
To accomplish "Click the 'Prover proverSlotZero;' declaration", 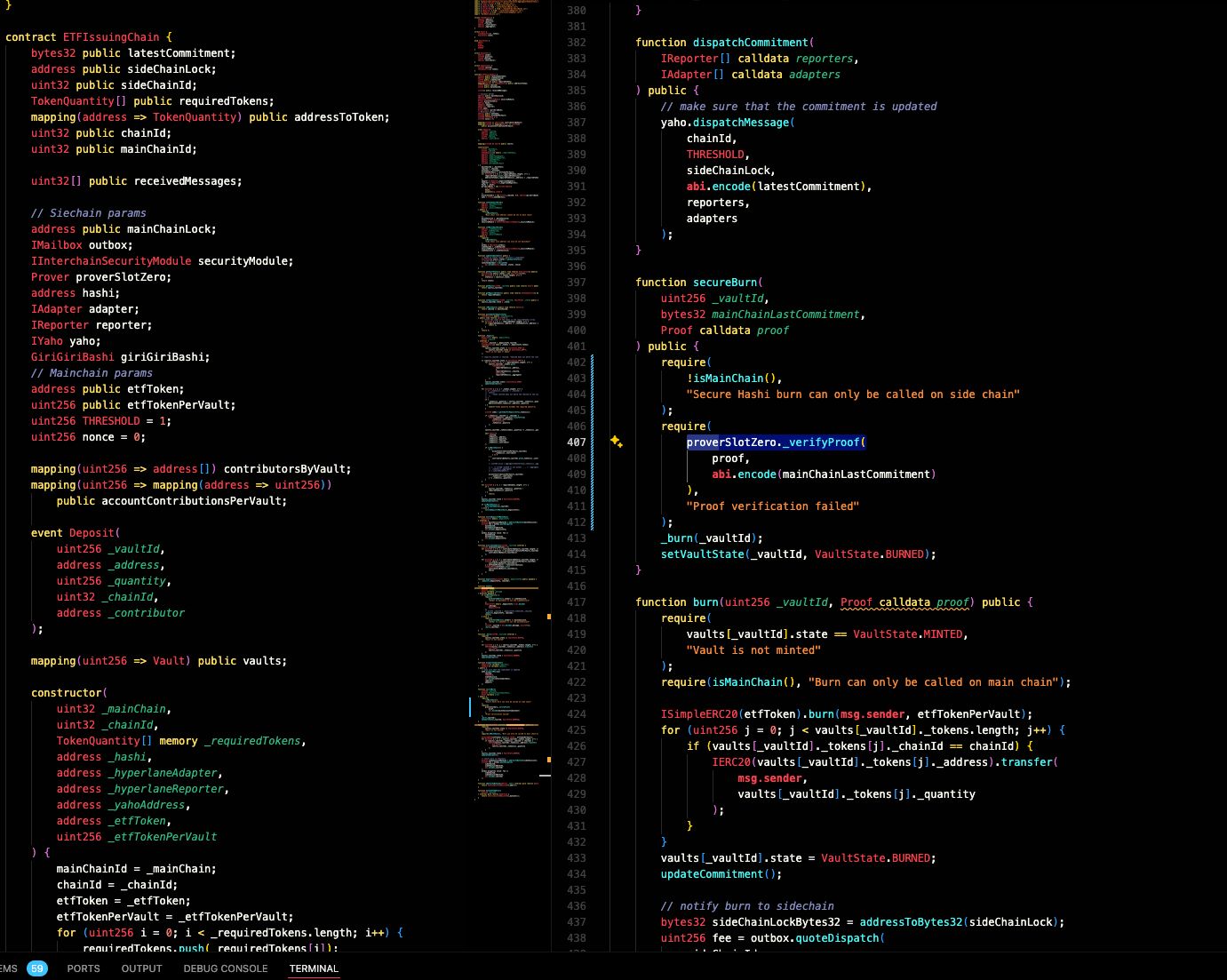I will click(101, 277).
